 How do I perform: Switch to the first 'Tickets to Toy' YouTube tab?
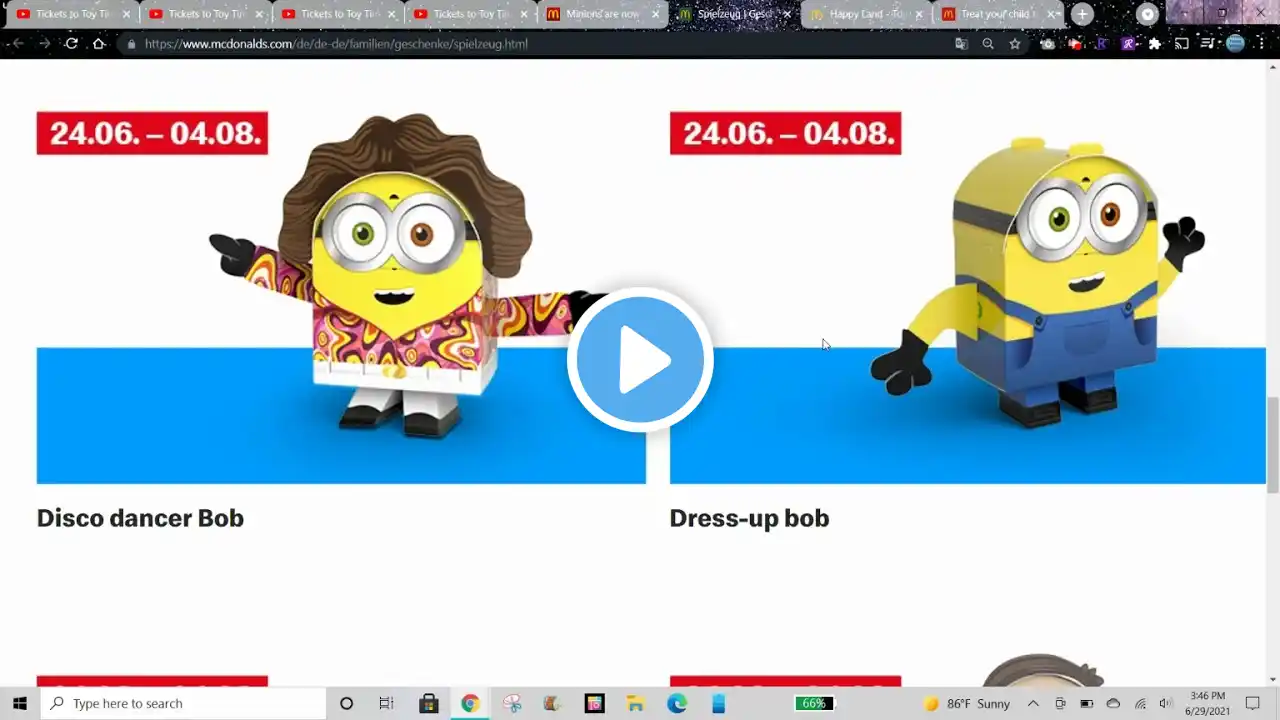tap(73, 14)
